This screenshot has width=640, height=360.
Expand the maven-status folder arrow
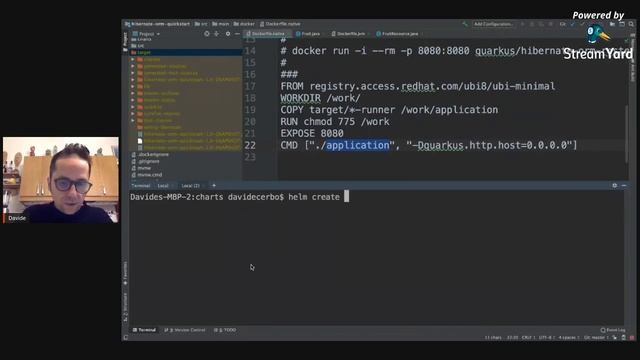[133, 100]
